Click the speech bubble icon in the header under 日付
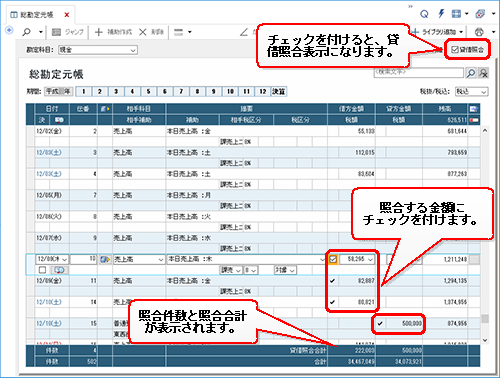The width and height of the screenshot is (500, 378). tap(59, 120)
